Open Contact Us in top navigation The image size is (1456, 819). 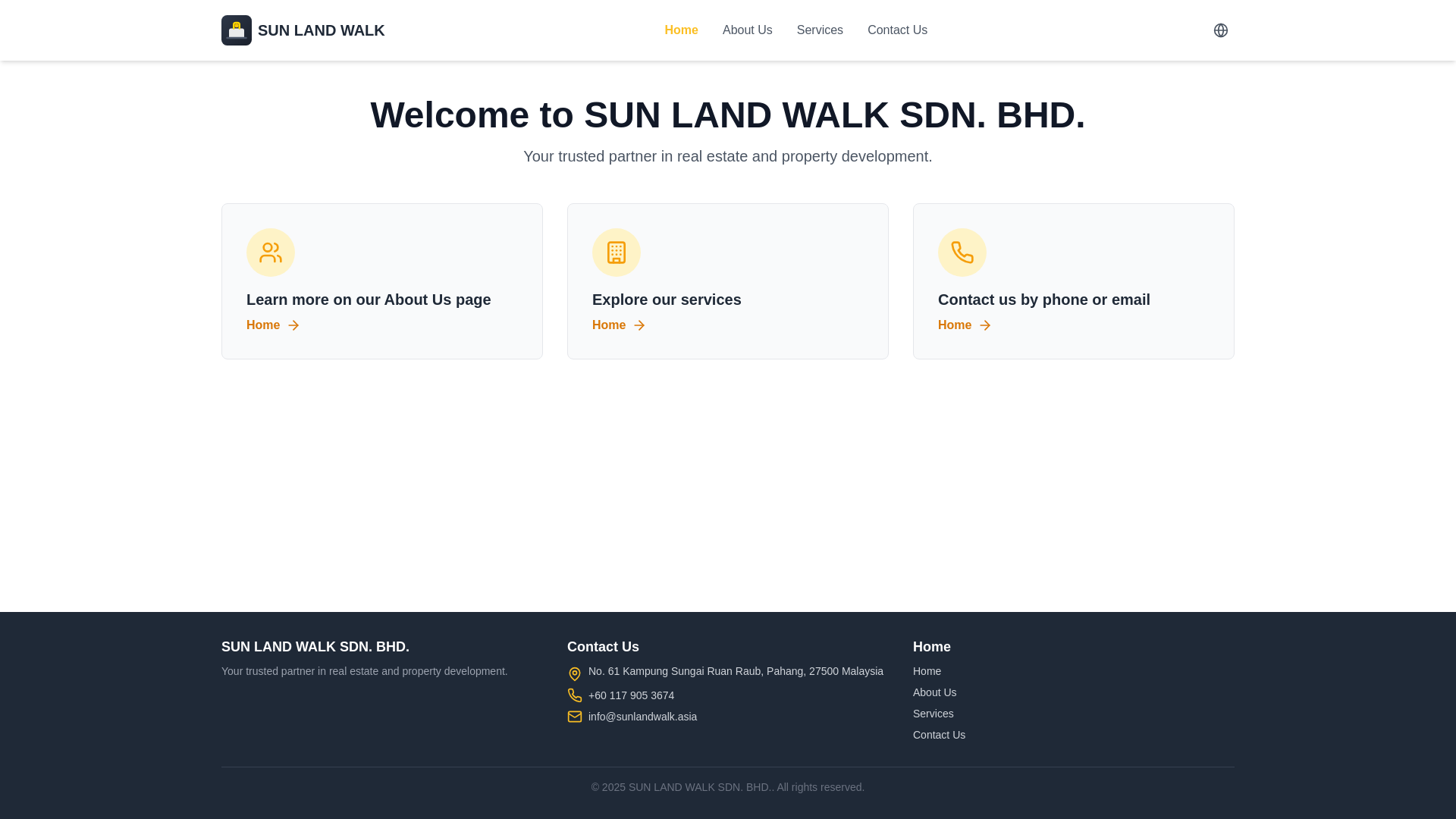(897, 30)
